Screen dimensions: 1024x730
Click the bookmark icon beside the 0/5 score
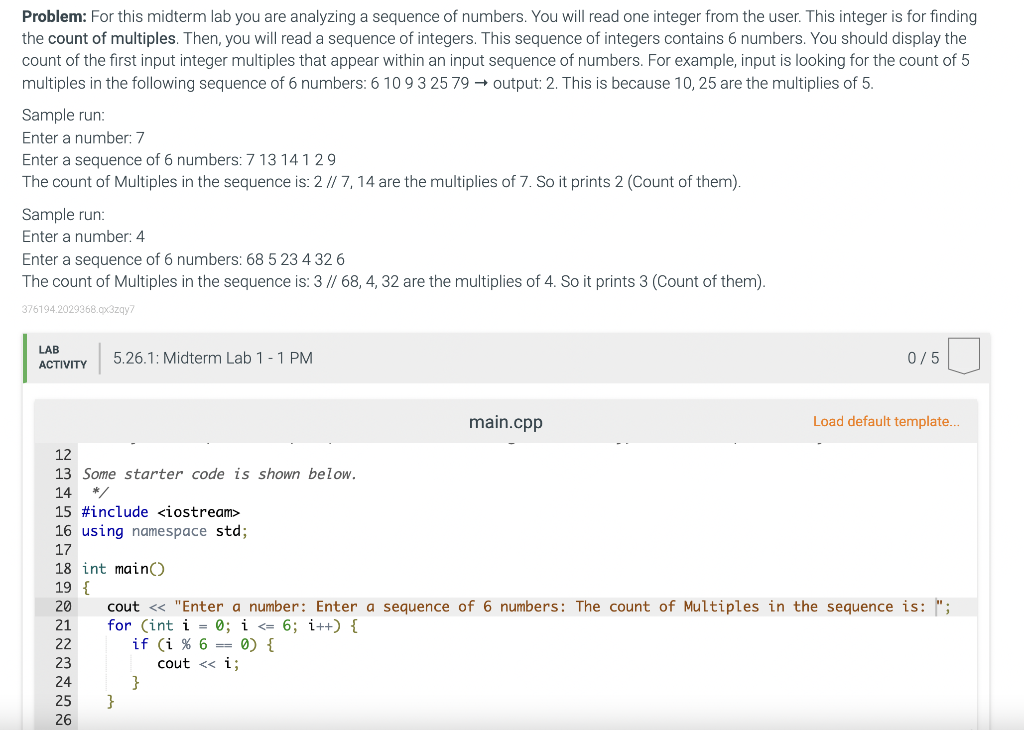click(x=962, y=356)
